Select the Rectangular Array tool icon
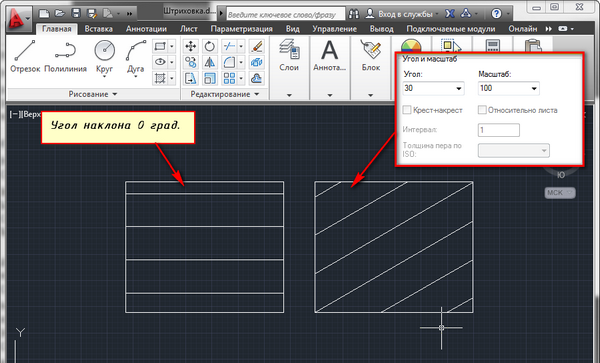The image size is (600, 363). tap(229, 78)
